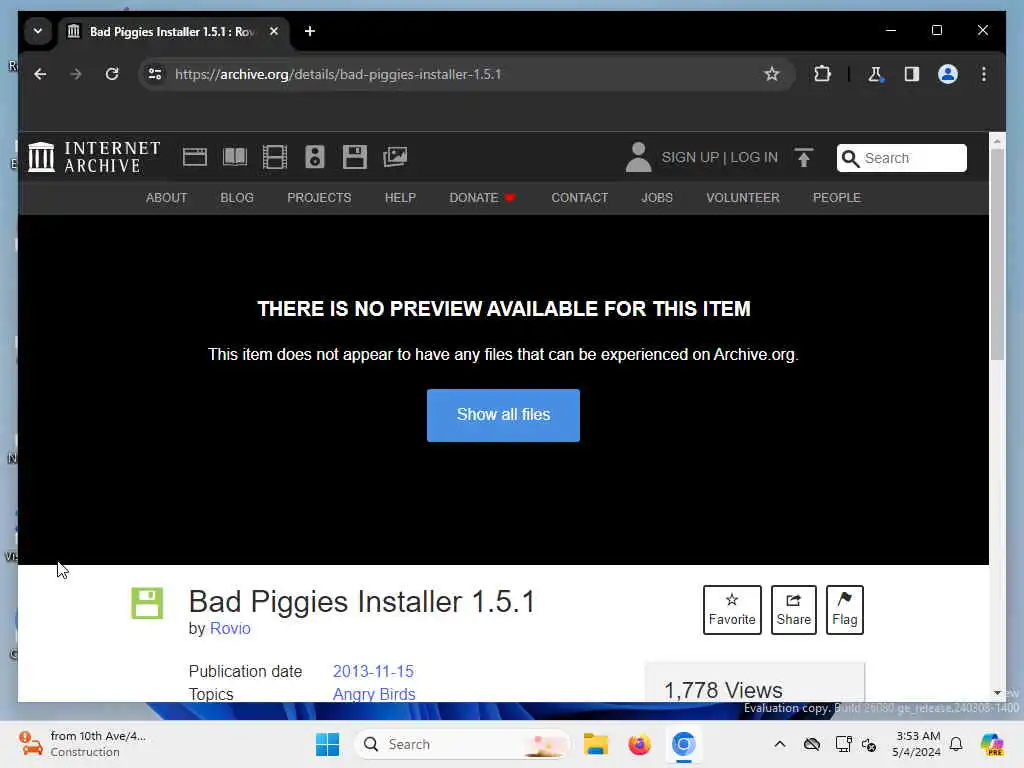Select the Bad Piggies Installer tab
This screenshot has height=768, width=1024.
[173, 31]
